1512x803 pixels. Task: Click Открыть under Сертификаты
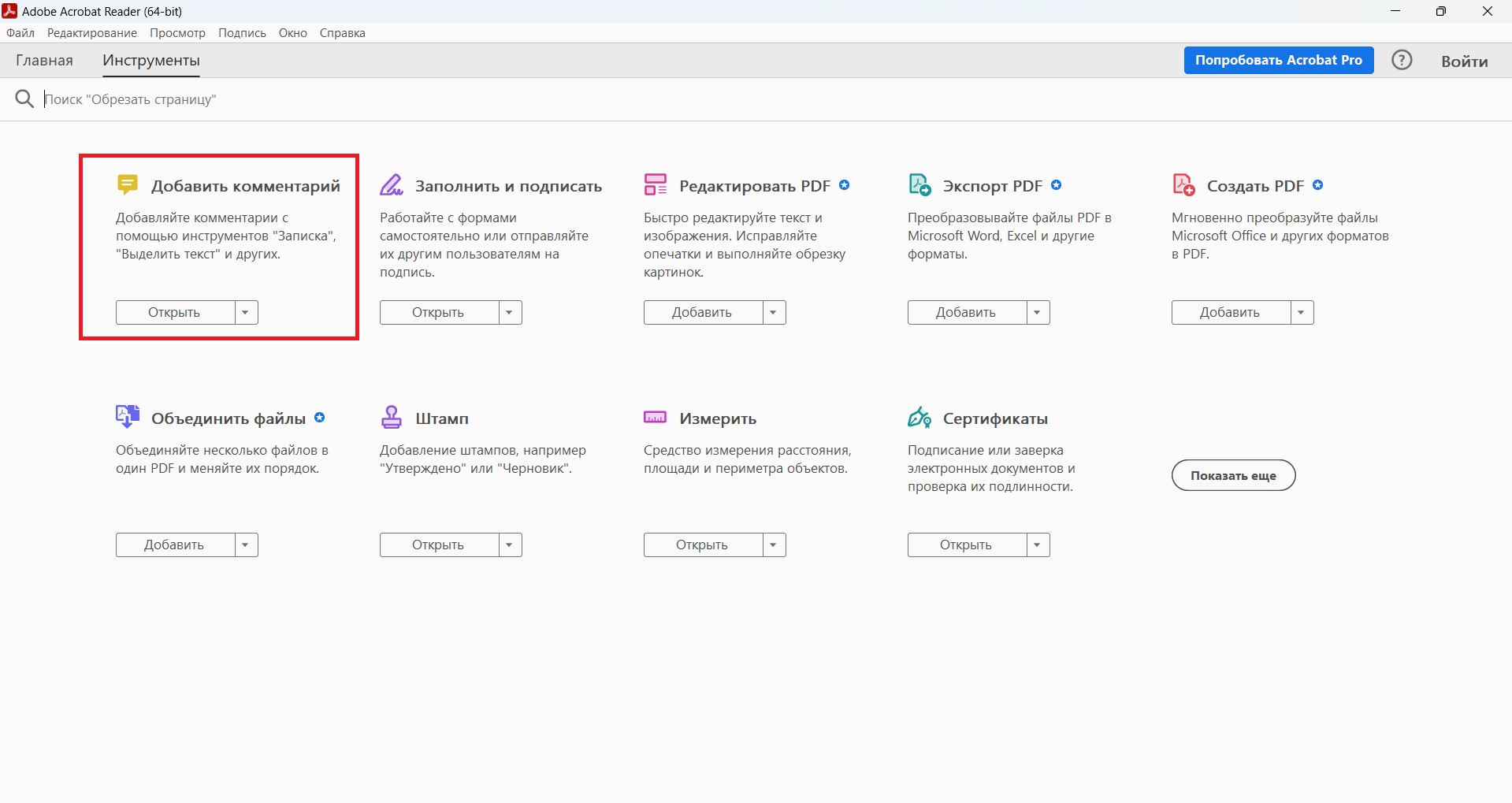tap(967, 545)
